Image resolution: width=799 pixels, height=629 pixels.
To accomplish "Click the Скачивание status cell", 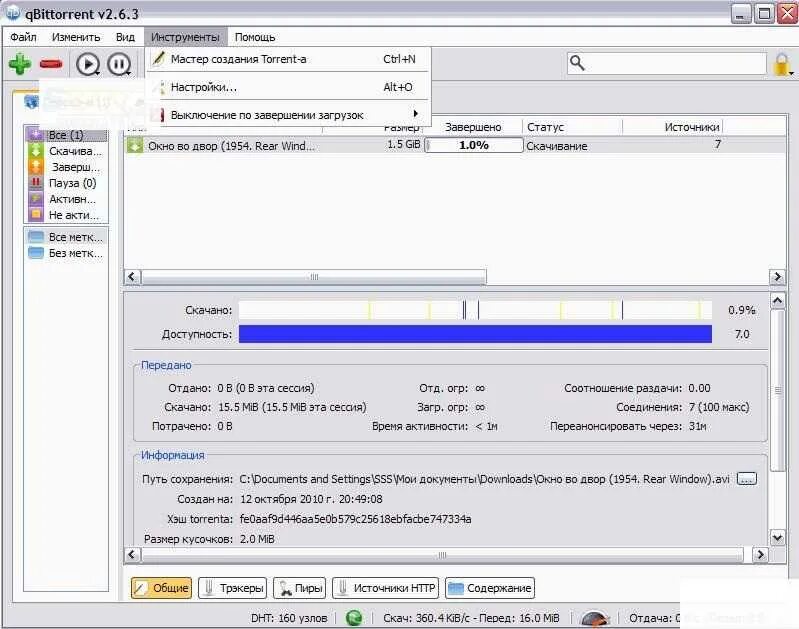I will click(557, 146).
